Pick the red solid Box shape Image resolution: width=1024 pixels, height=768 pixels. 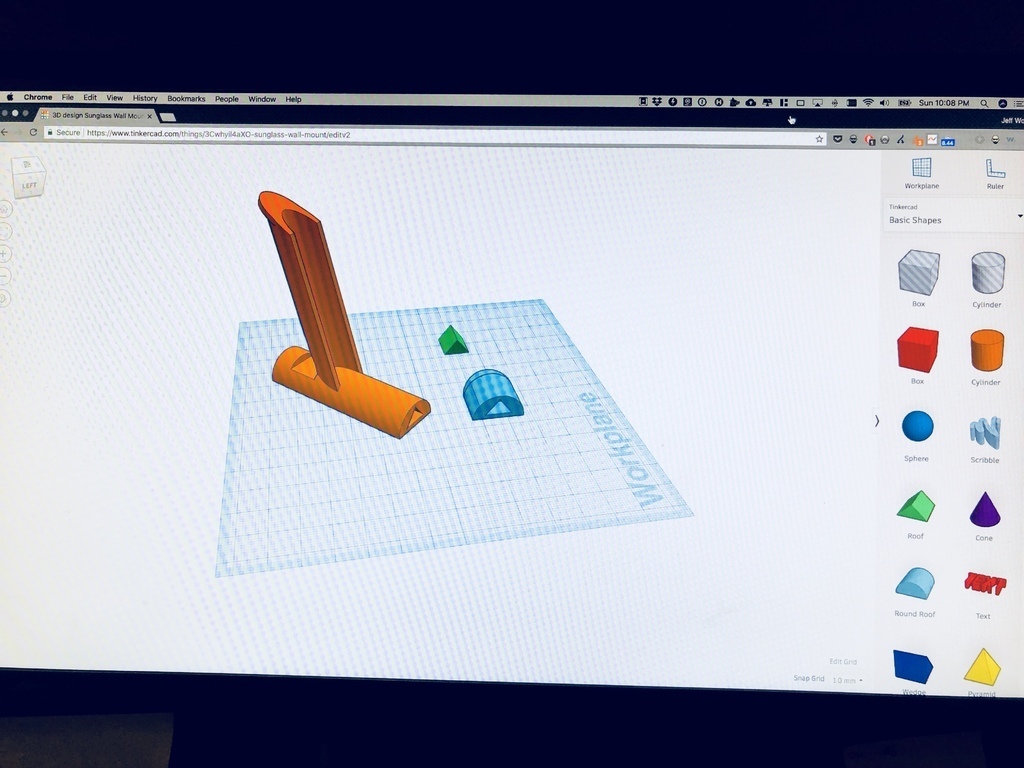pyautogui.click(x=918, y=350)
